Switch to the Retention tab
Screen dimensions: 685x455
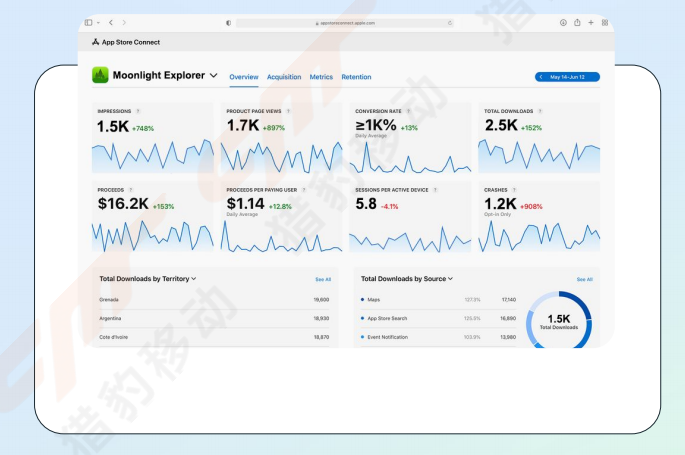coord(356,77)
